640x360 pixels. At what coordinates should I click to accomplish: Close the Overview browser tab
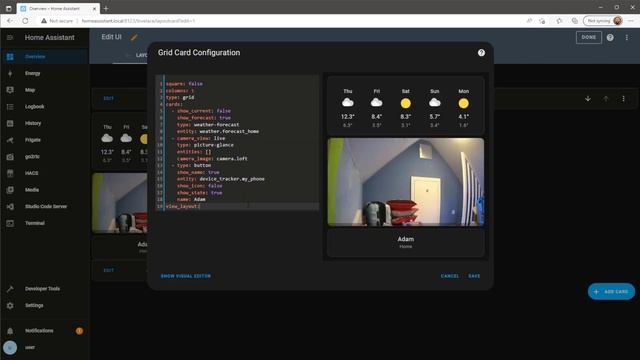pos(94,8)
